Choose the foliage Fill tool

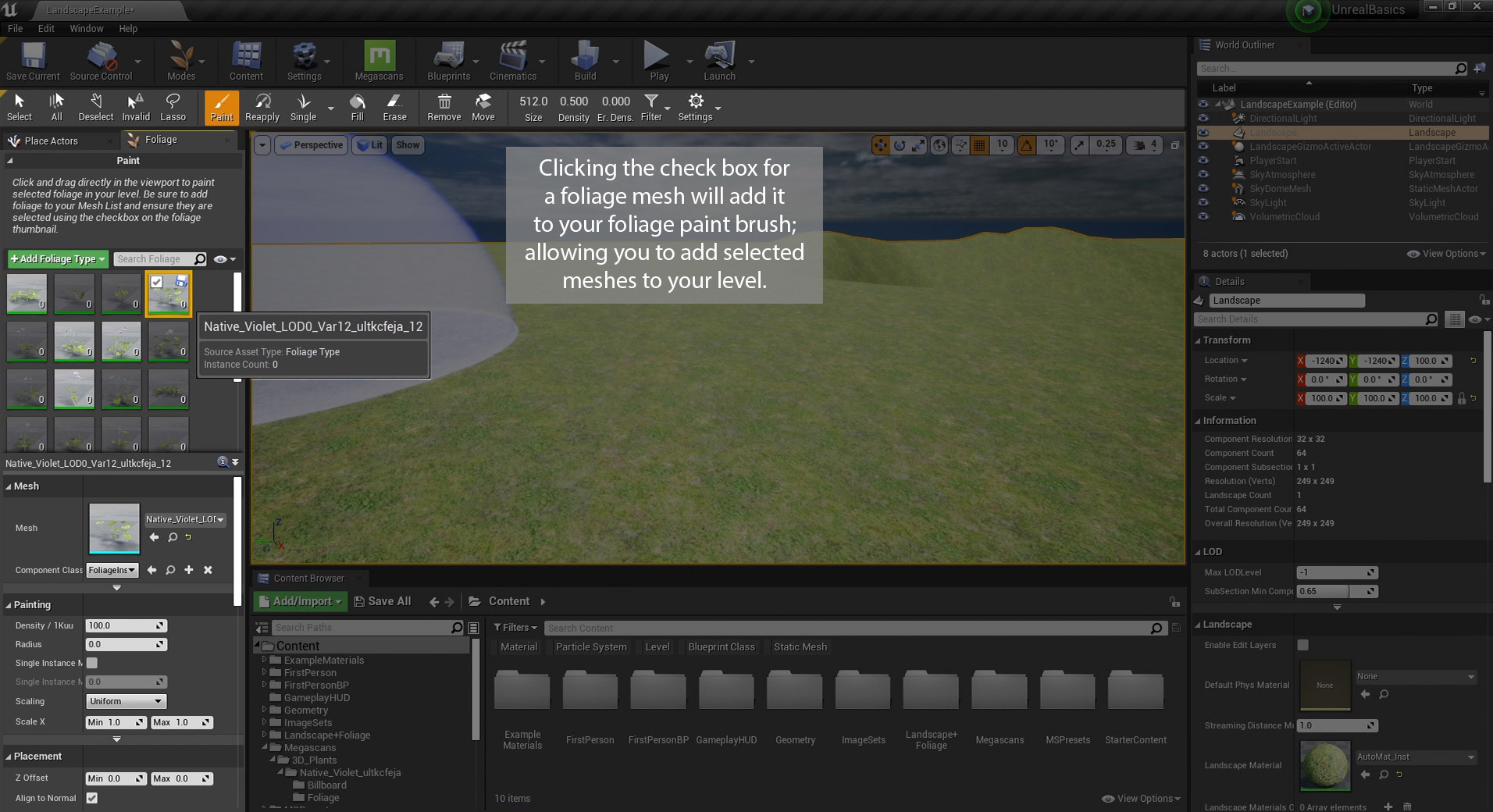[x=357, y=108]
